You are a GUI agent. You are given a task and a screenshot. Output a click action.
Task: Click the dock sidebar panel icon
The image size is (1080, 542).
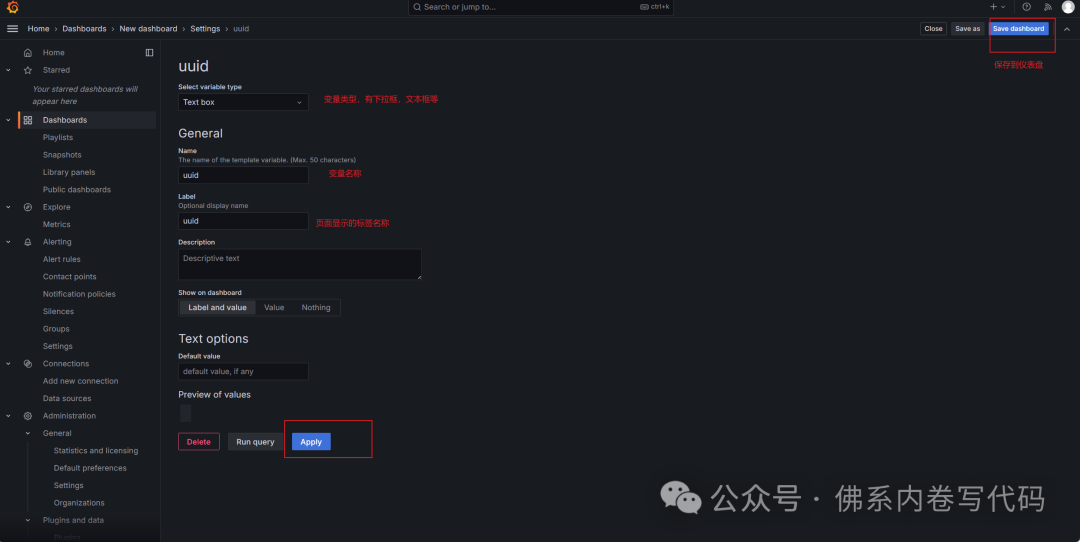pyautogui.click(x=149, y=52)
